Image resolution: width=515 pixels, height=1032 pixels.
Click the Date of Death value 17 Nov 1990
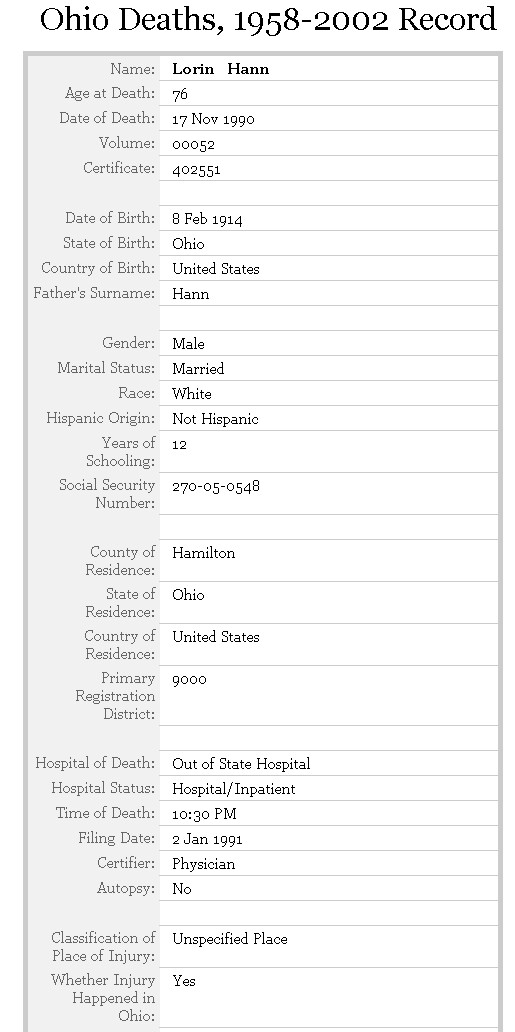[213, 119]
